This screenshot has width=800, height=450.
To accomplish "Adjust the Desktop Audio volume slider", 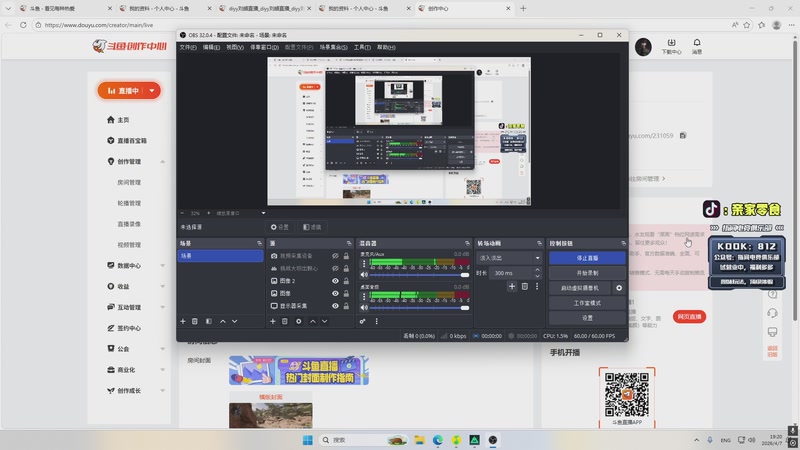I will [419, 308].
